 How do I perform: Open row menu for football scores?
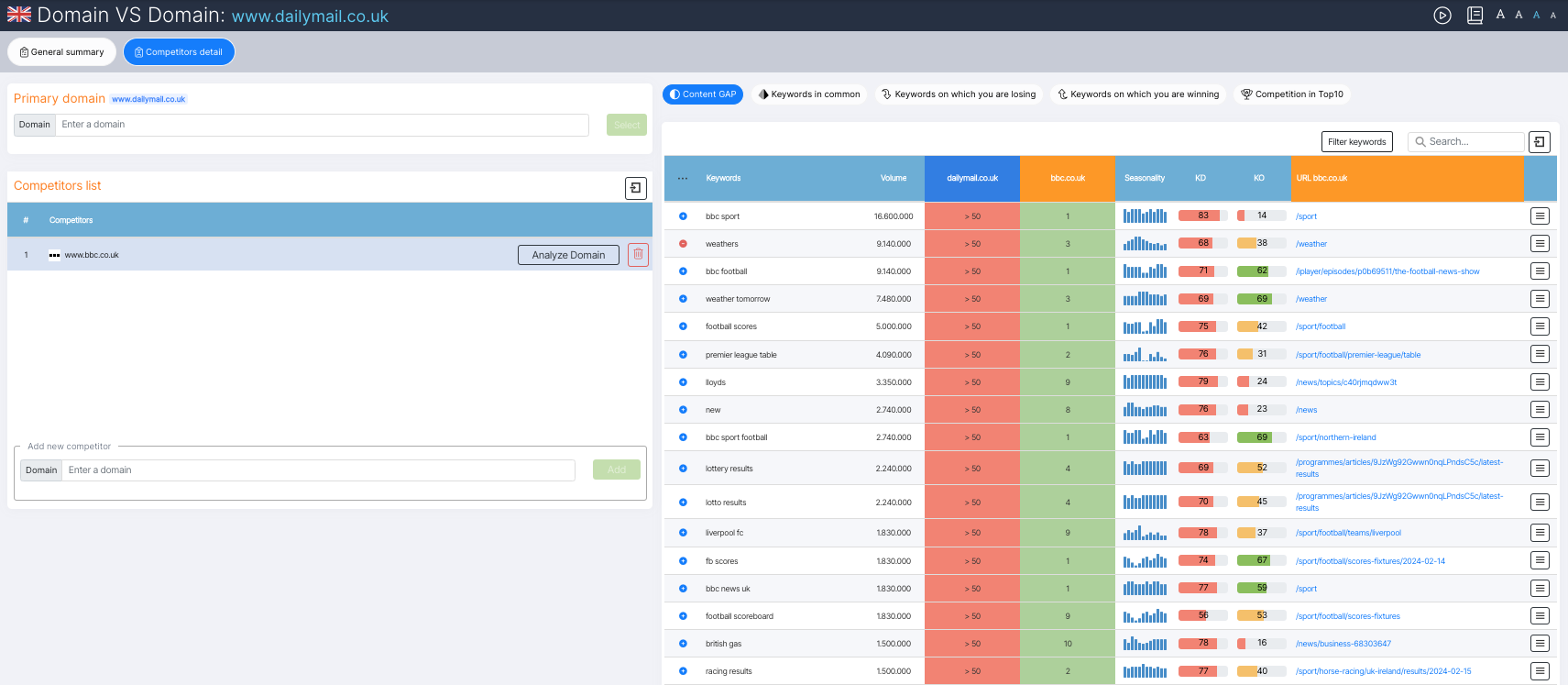coord(1540,326)
